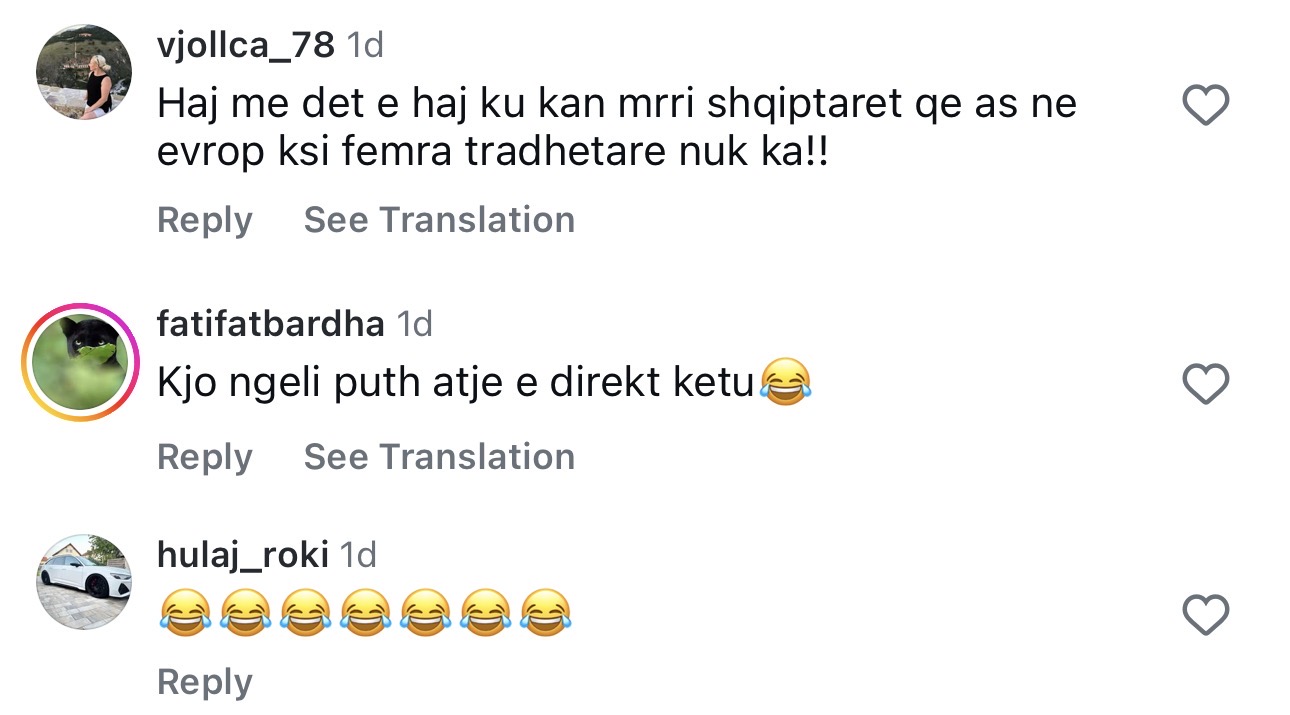The image size is (1290, 715).
Task: Like fatifatbardha's comment with the heart
Action: click(1205, 384)
